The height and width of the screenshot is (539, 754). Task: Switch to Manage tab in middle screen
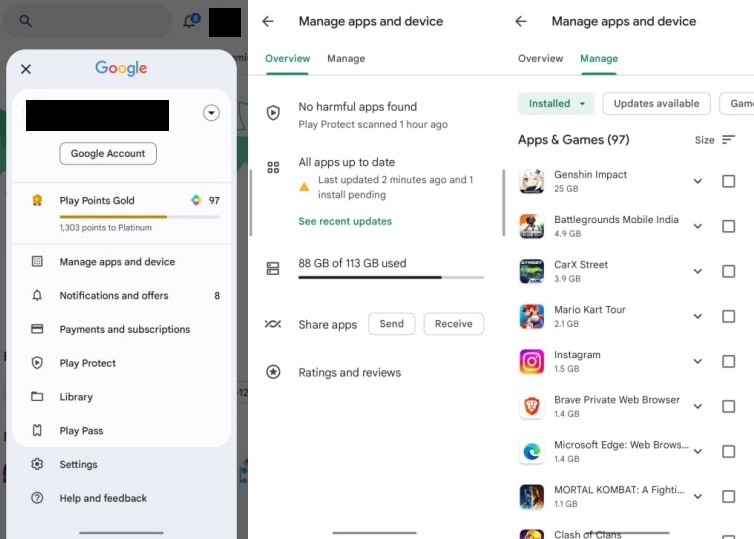(x=346, y=59)
